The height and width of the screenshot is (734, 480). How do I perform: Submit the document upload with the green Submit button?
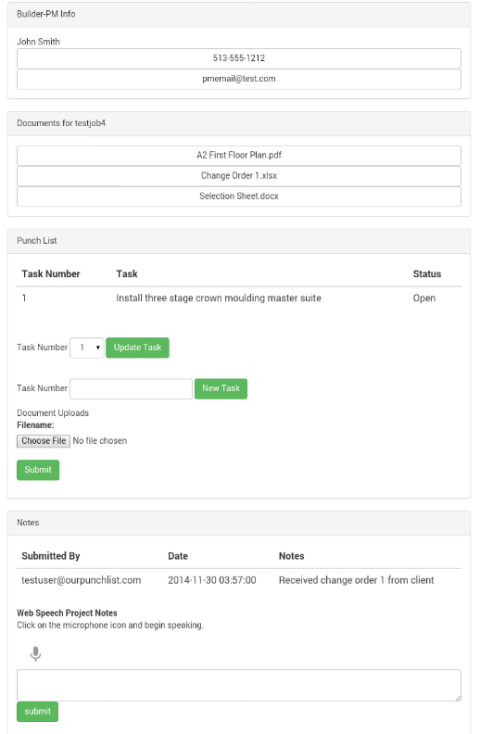[38, 470]
